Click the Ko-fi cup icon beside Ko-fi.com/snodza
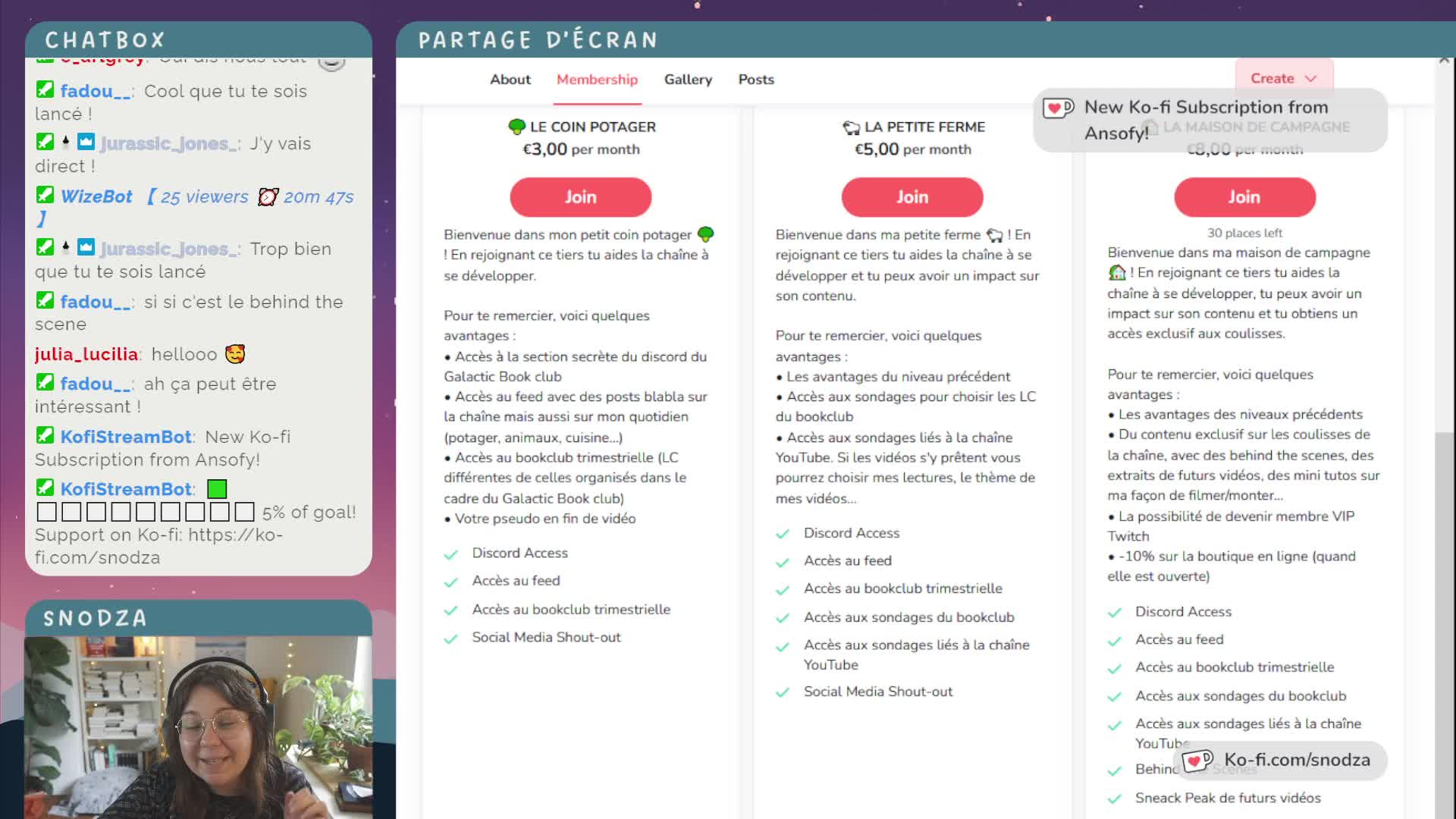The width and height of the screenshot is (1456, 819). click(x=1197, y=760)
